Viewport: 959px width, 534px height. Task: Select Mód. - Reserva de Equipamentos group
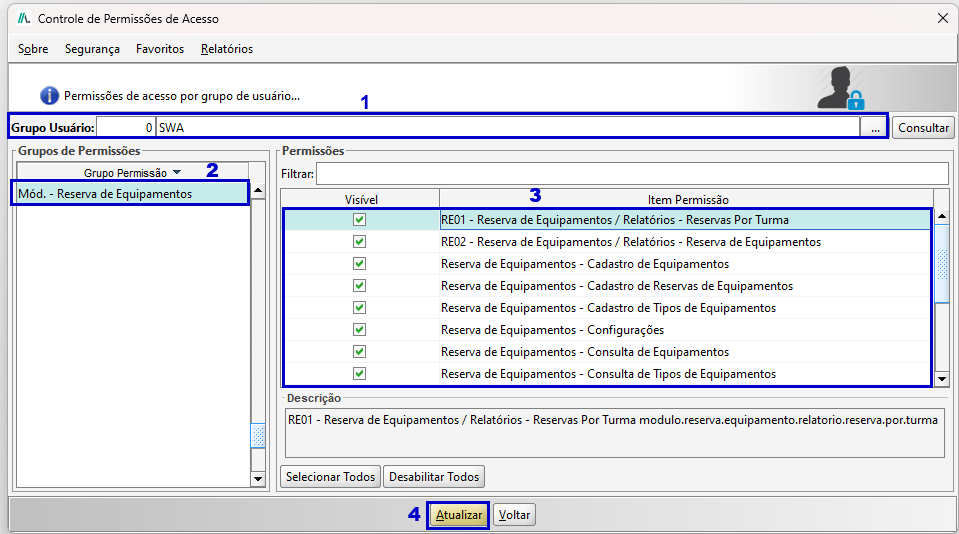132,194
